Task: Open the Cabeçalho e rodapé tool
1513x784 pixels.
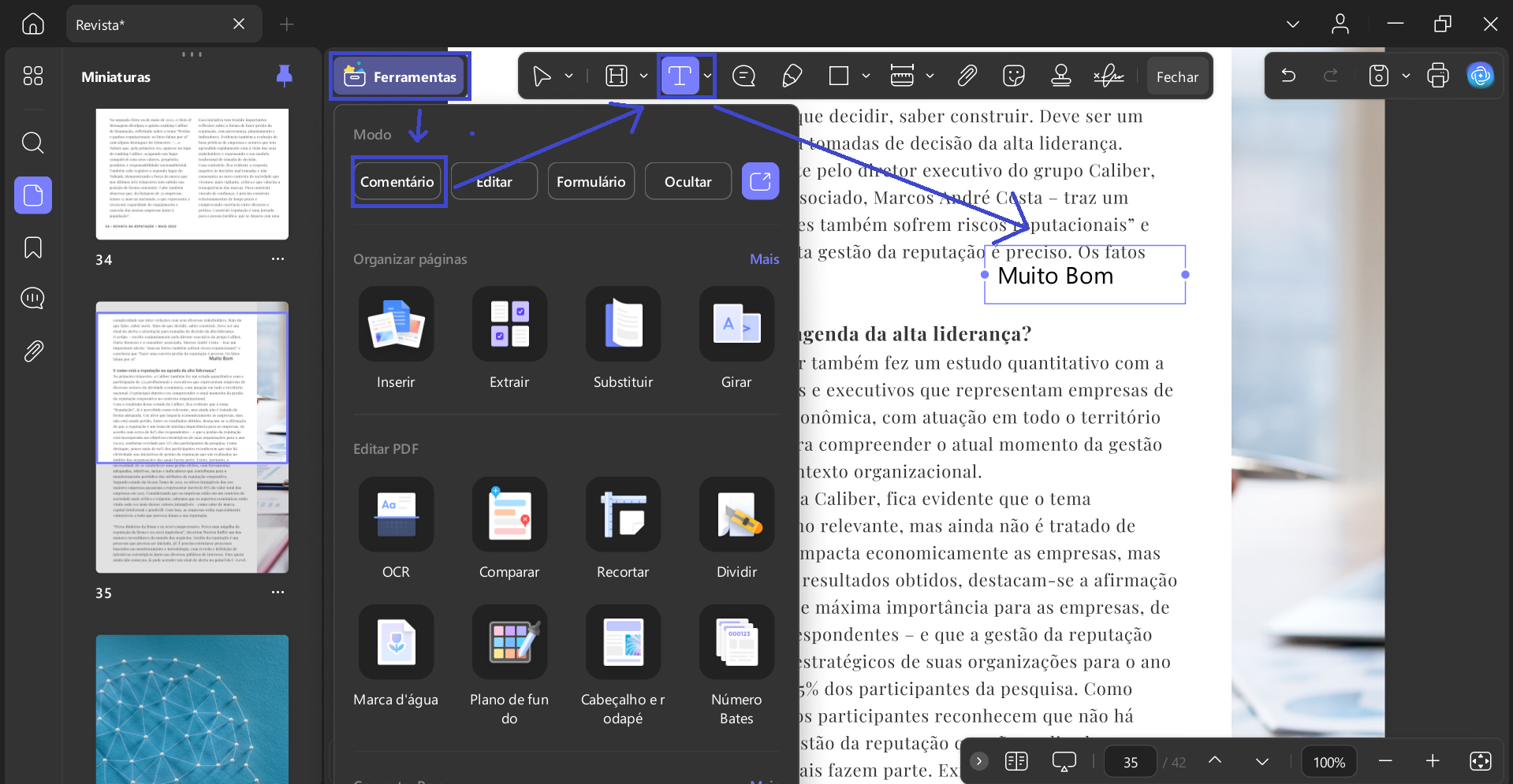Action: 623,666
